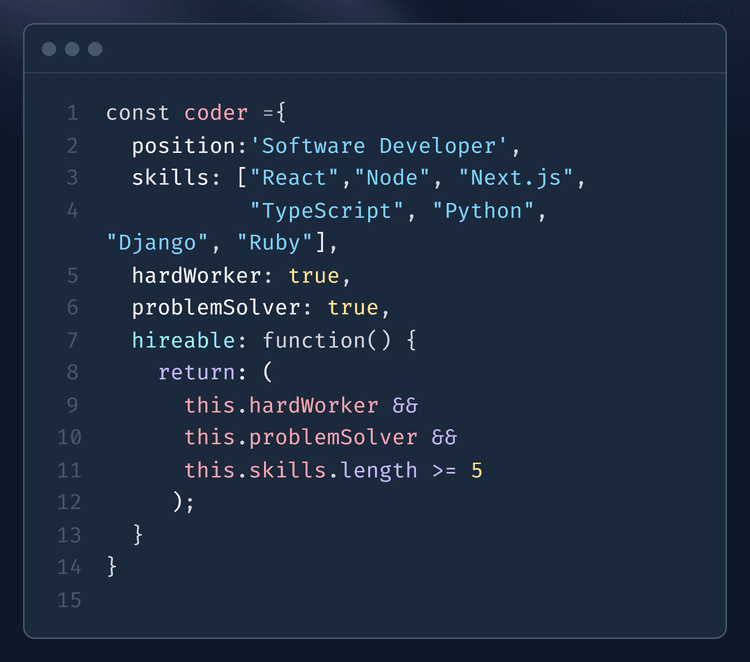Viewport: 750px width, 662px height.
Task: Click line number 7 in the gutter
Action: tap(72, 341)
